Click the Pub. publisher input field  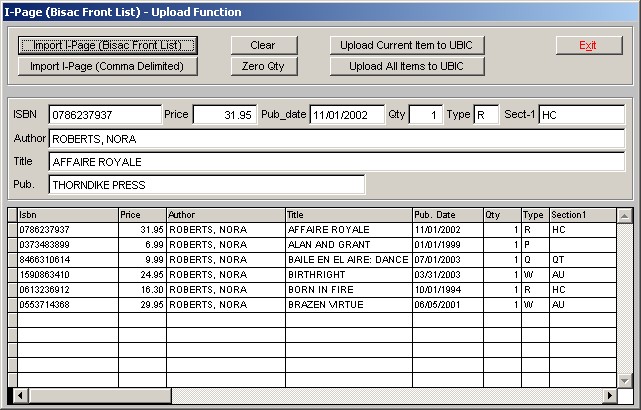click(207, 185)
